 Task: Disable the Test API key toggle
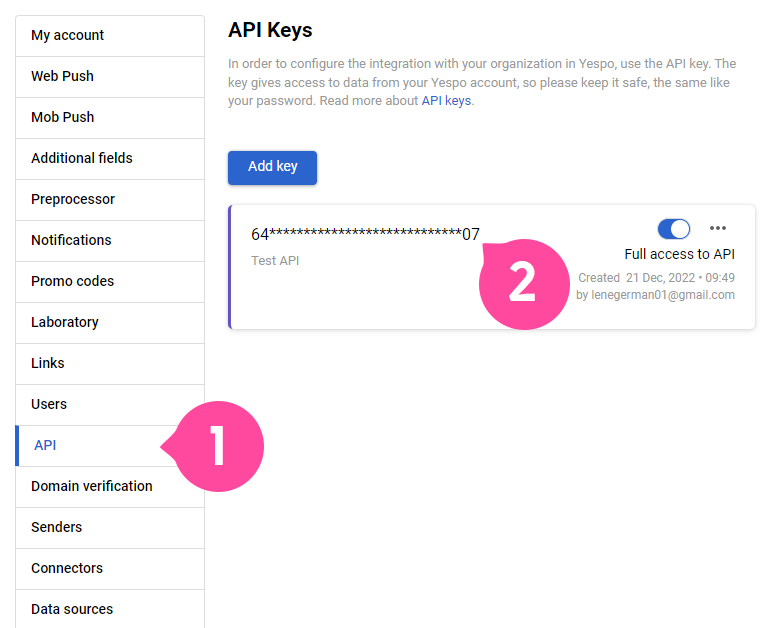pos(674,229)
